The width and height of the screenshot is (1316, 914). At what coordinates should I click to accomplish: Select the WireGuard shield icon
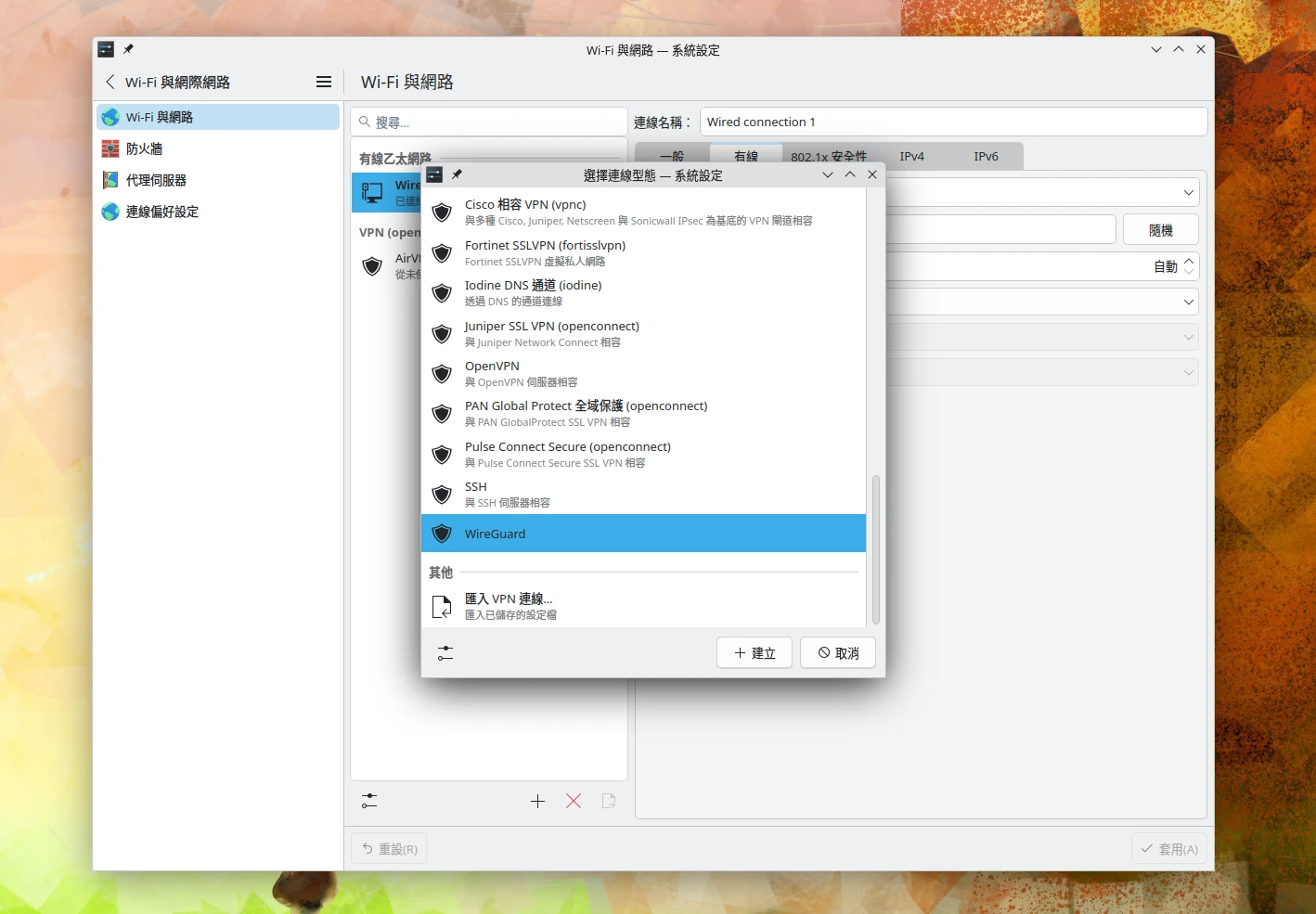[x=442, y=534]
